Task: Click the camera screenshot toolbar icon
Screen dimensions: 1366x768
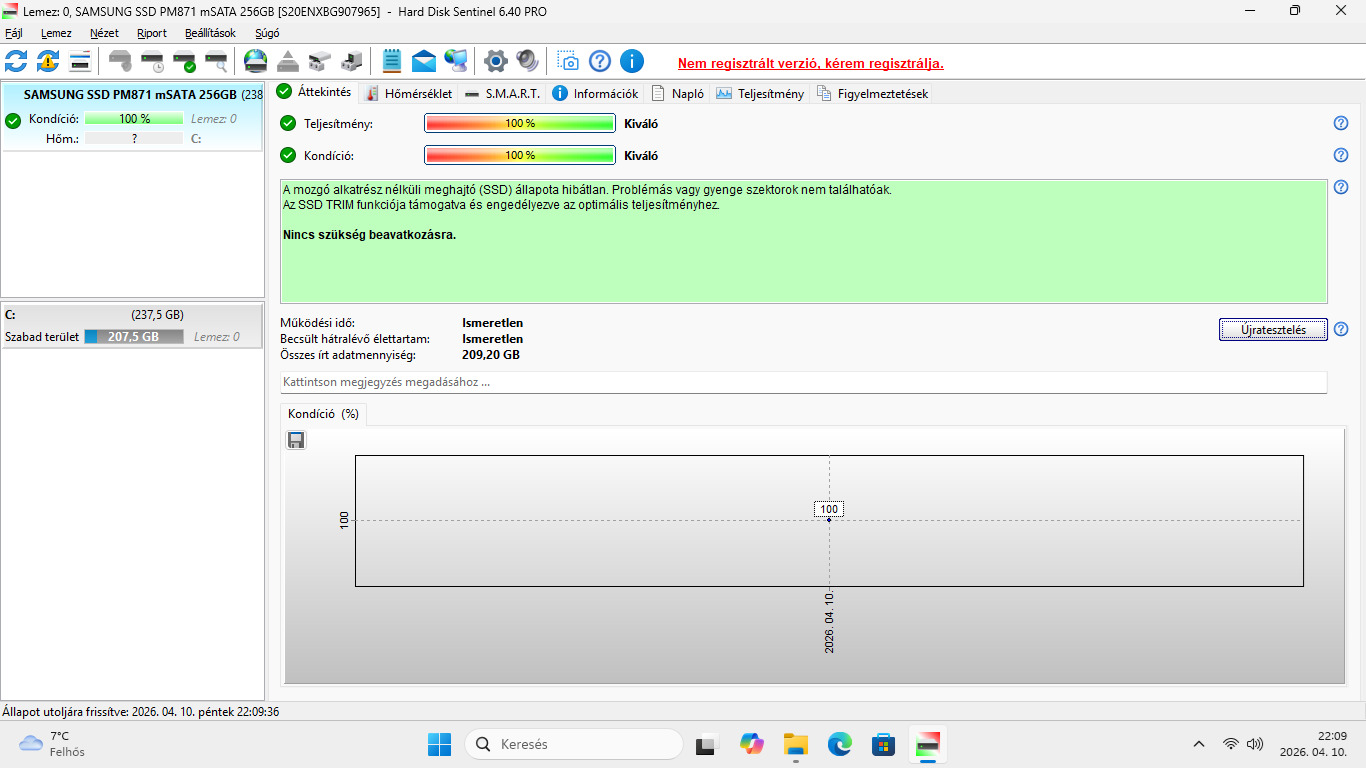Action: 568,61
